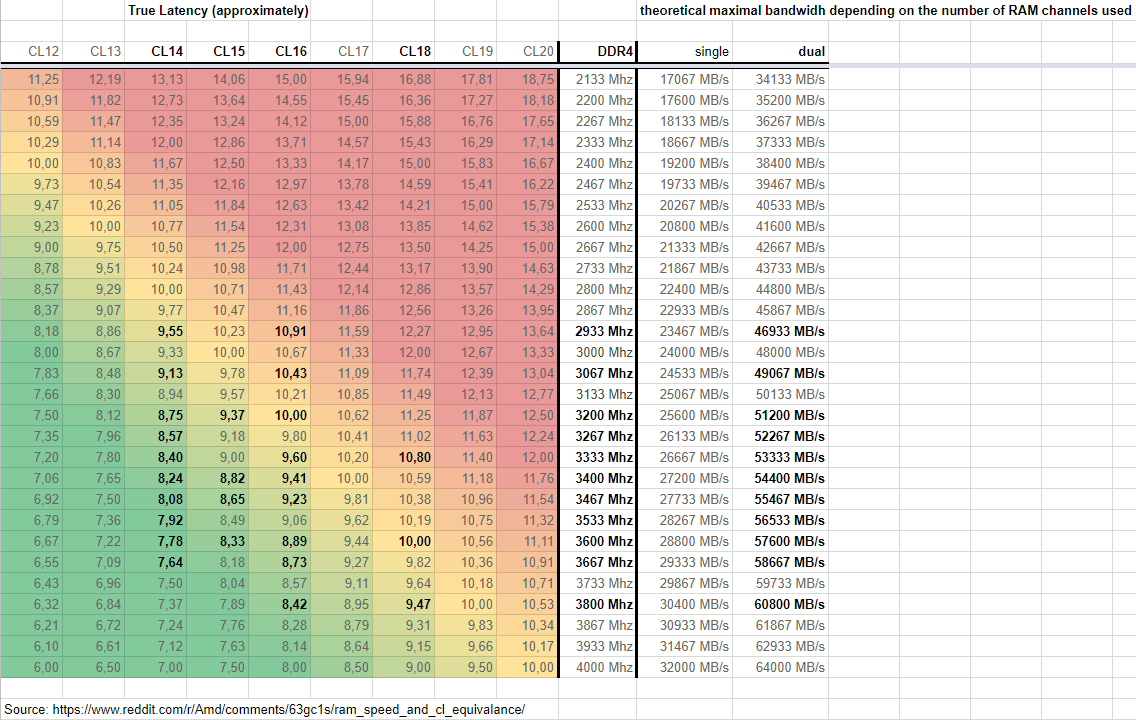Click the 28800 MB/s bandwidth cell
The image size is (1136, 720).
click(685, 541)
